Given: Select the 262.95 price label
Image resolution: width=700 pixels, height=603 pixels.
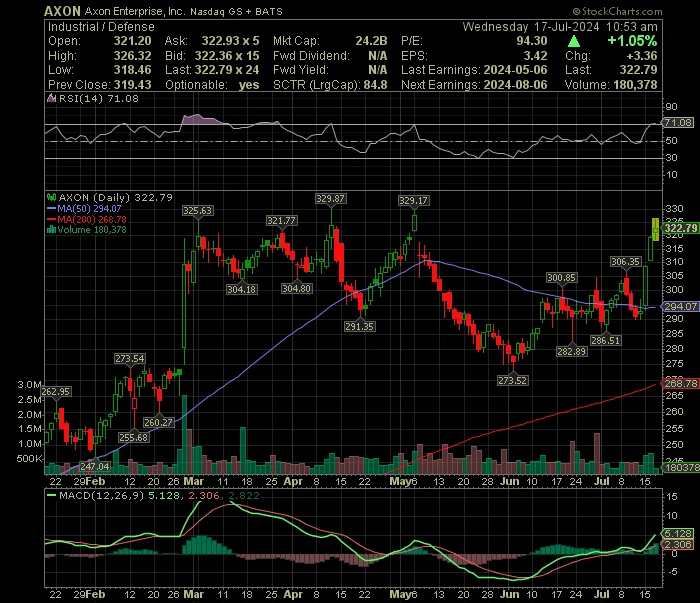Looking at the screenshot, I should [x=56, y=391].
